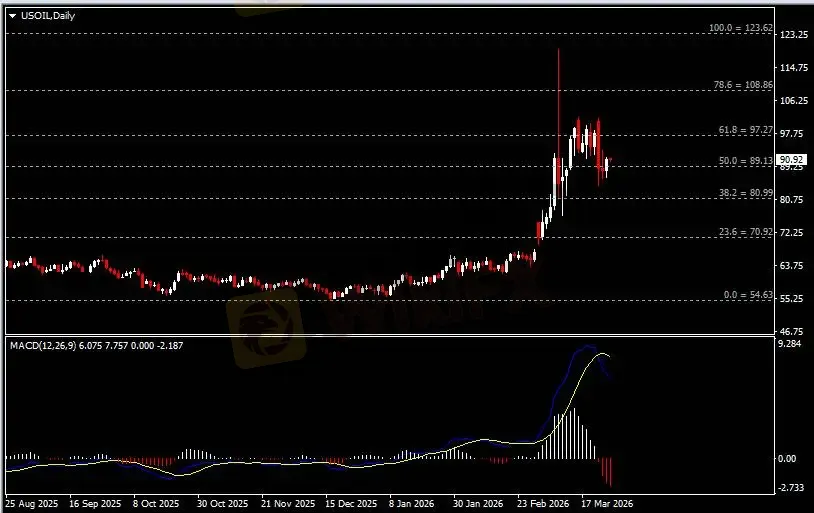Select the USOIL,Daily chart title text
Screen dimensions: 814x513
coord(48,16)
